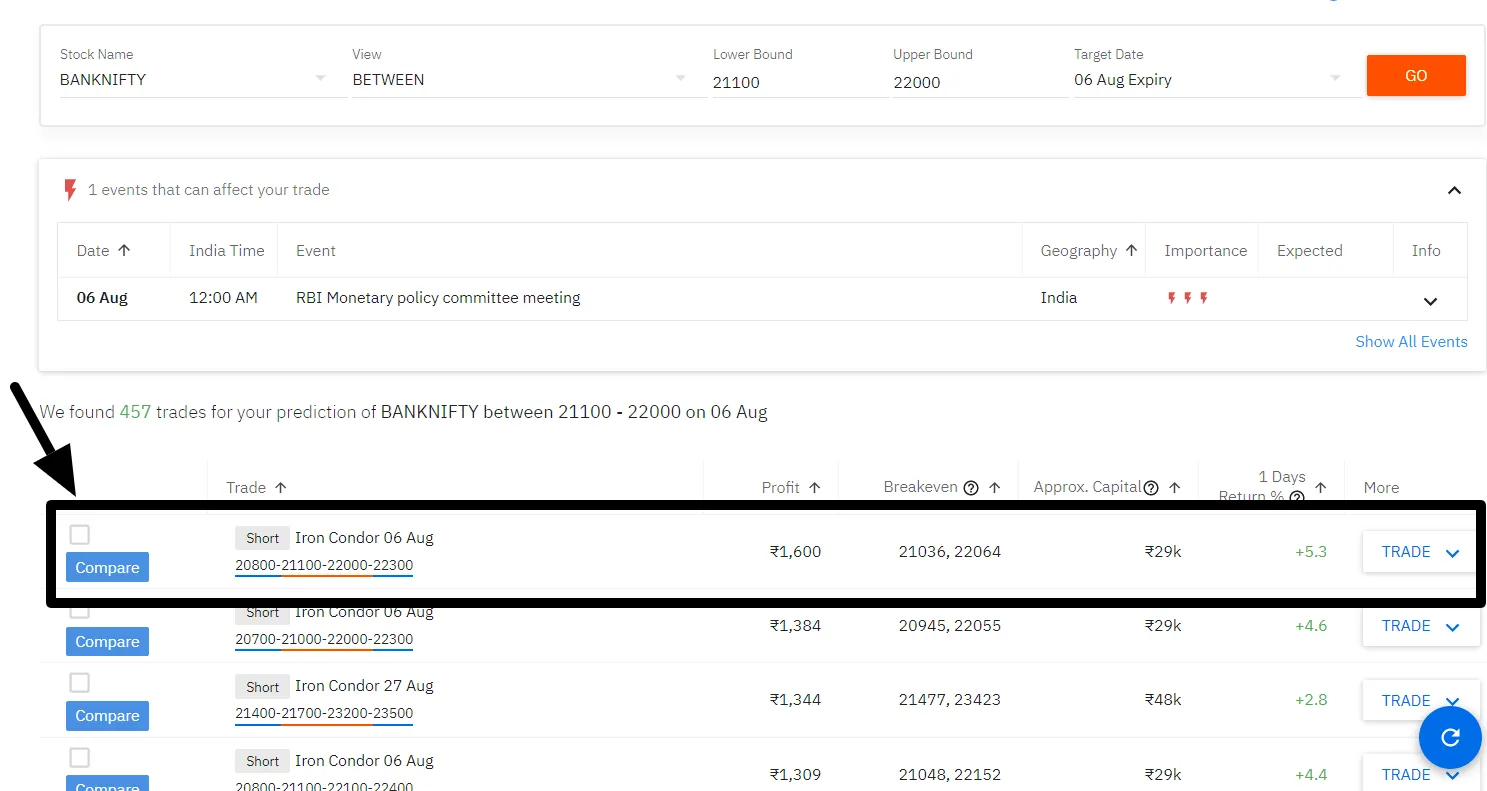
Task: Tick checkbox for 20800-21100-22000-22300 Iron Condor
Action: click(79, 535)
